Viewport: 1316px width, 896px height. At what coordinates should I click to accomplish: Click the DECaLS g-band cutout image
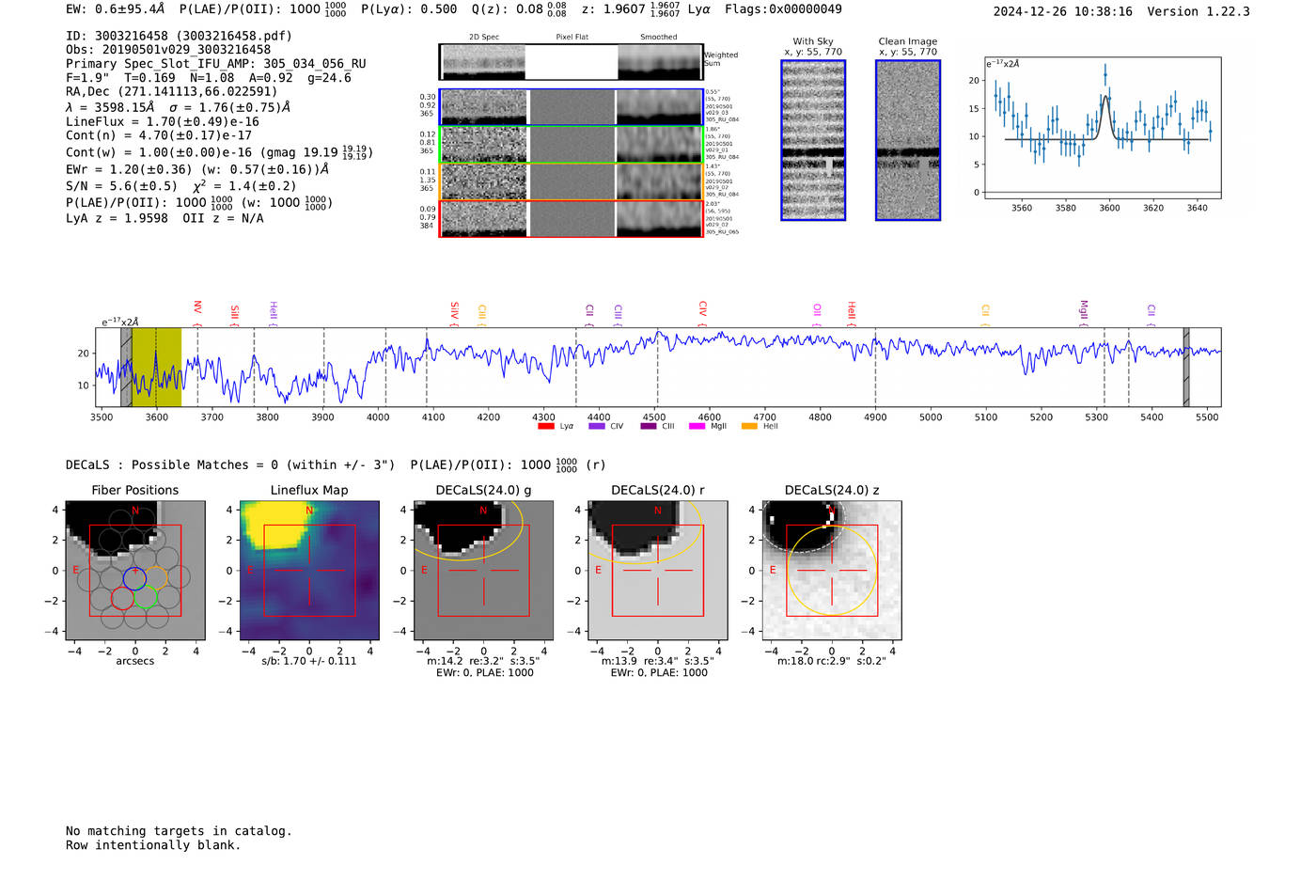coord(483,571)
